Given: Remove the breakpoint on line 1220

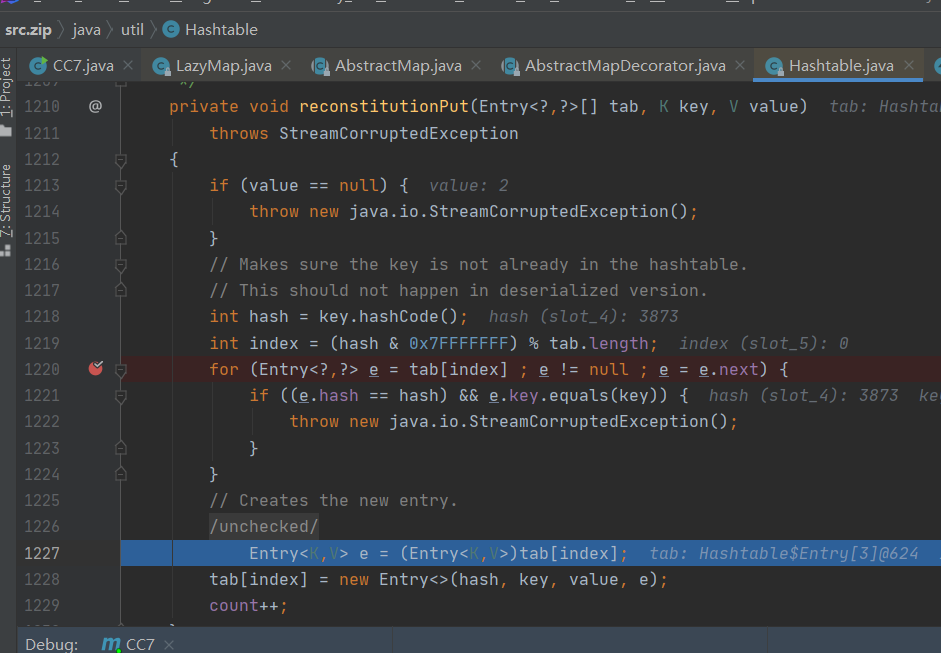Looking at the screenshot, I should pos(95,369).
